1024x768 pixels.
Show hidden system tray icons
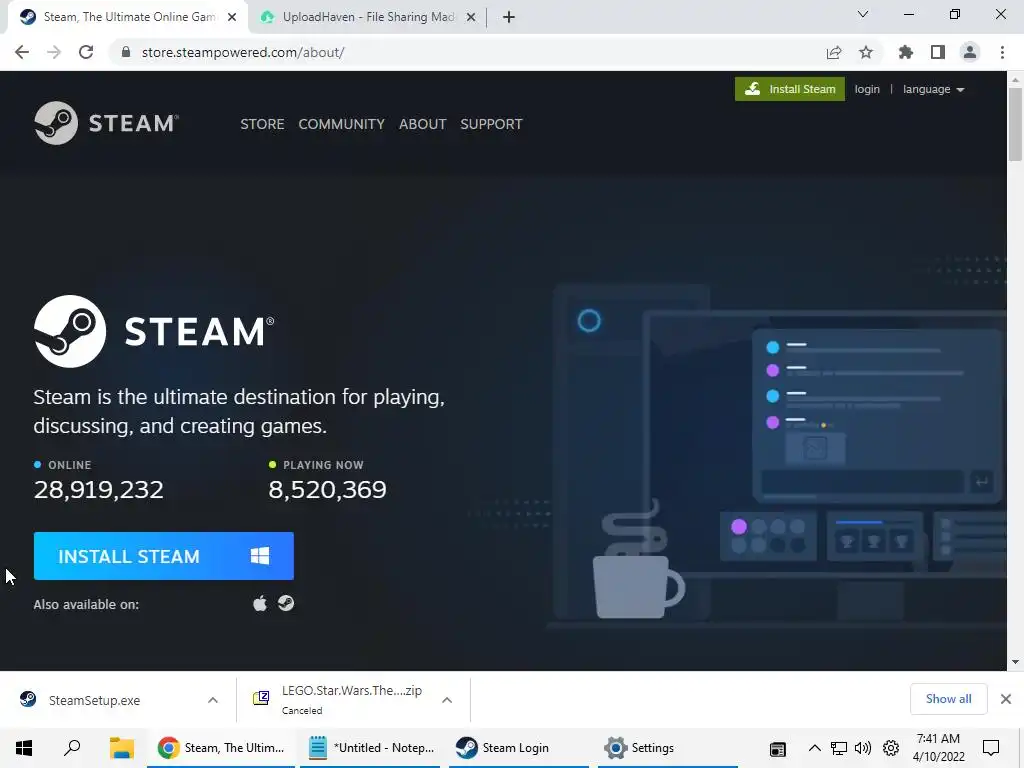[x=814, y=748]
